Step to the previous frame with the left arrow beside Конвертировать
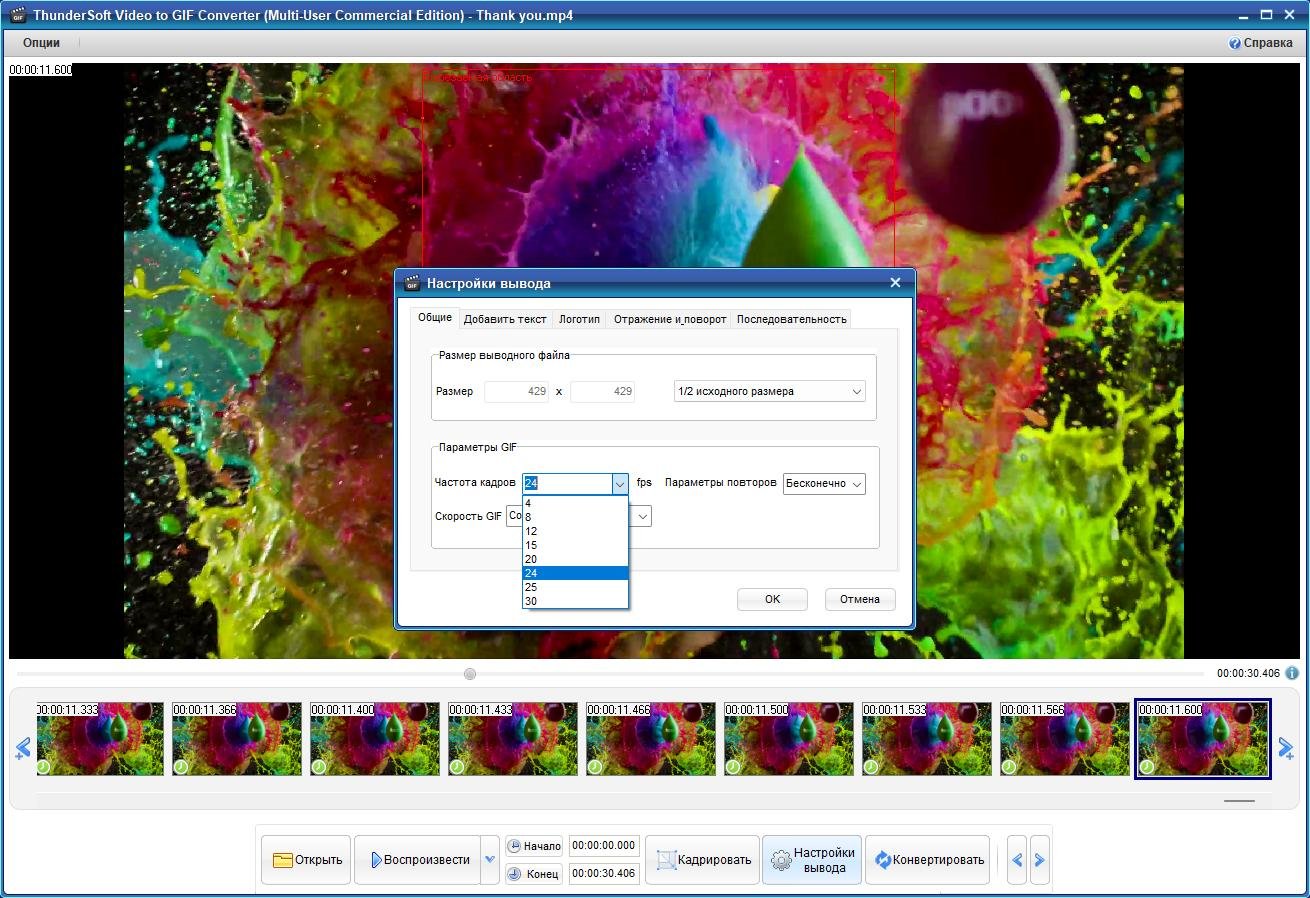This screenshot has width=1310, height=898. coord(1017,860)
